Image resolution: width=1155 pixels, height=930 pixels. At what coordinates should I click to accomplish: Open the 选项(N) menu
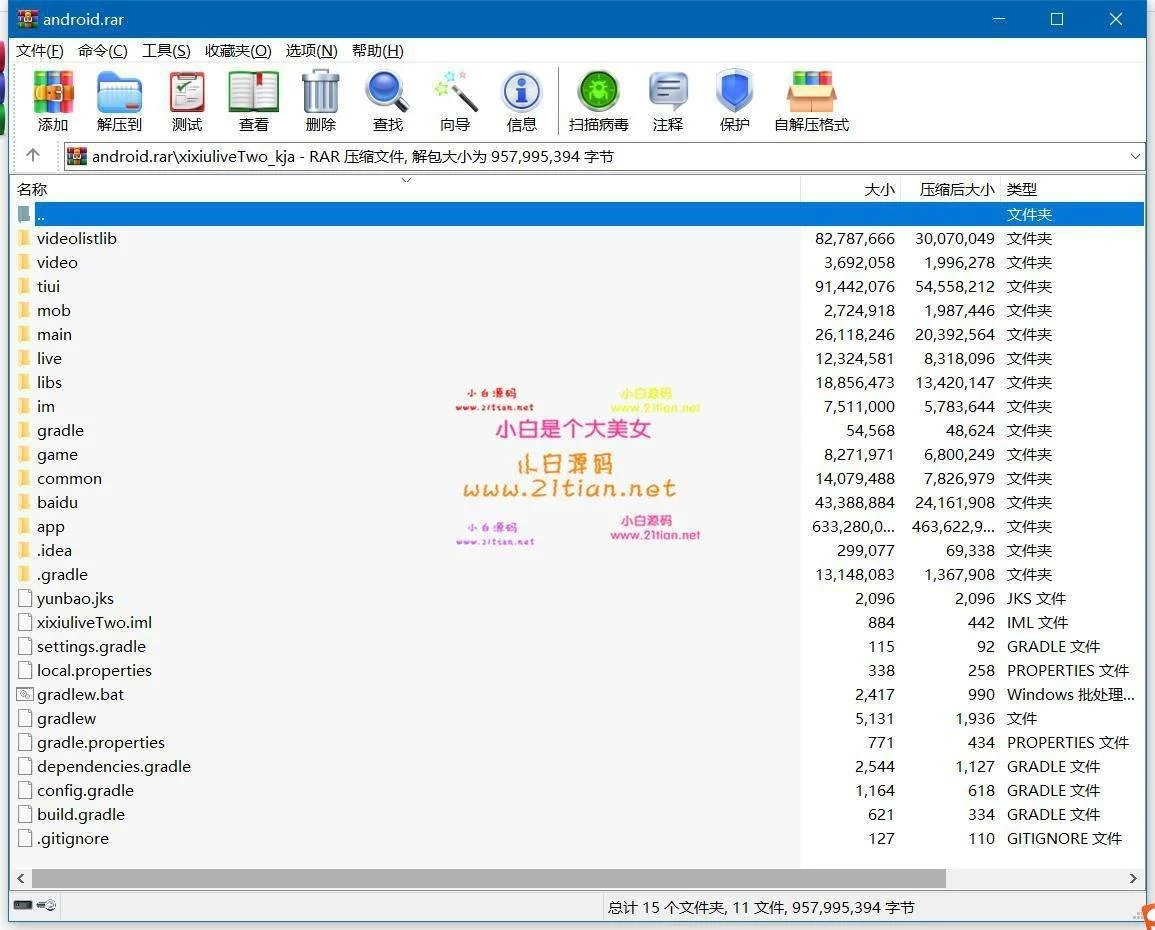[311, 51]
